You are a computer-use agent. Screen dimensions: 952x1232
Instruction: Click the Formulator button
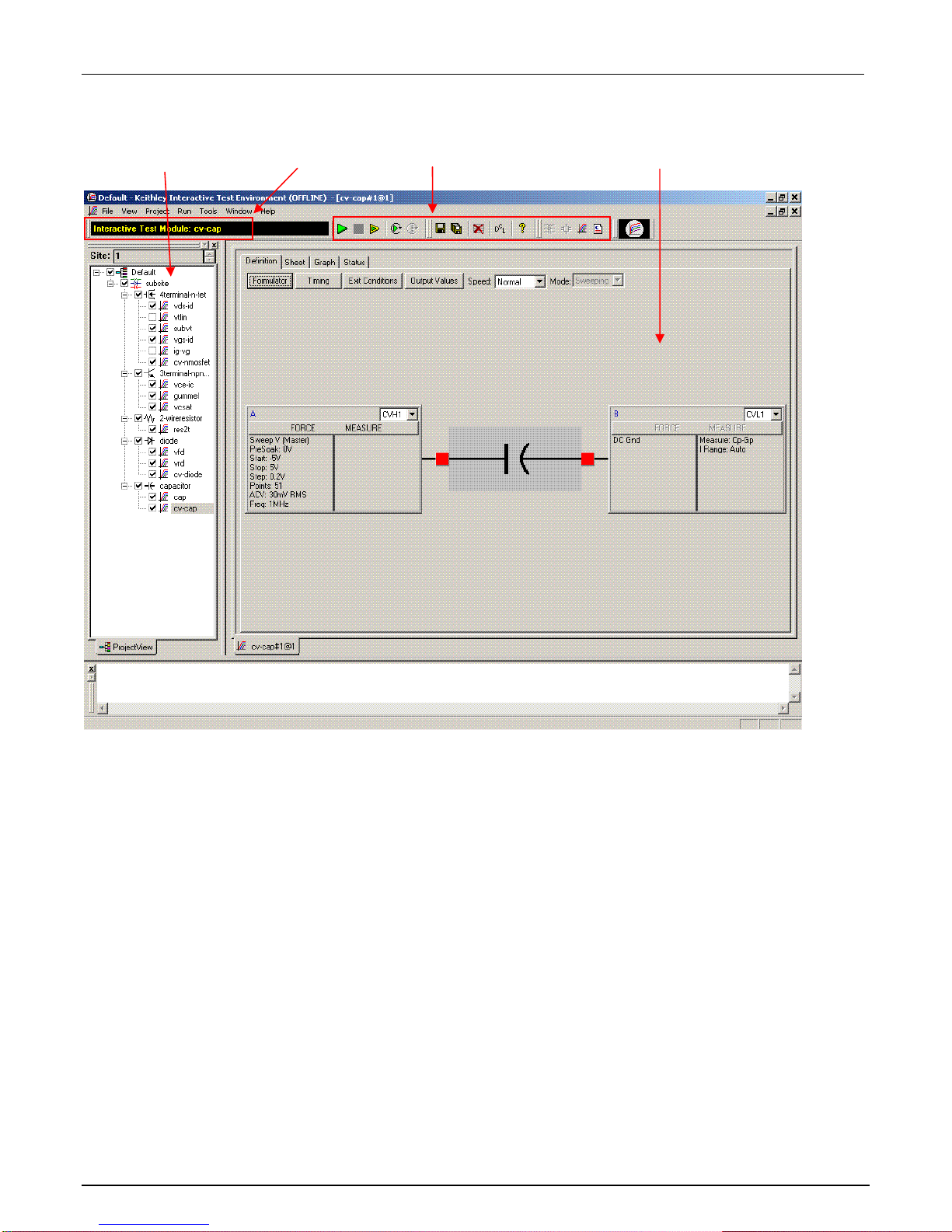point(270,281)
